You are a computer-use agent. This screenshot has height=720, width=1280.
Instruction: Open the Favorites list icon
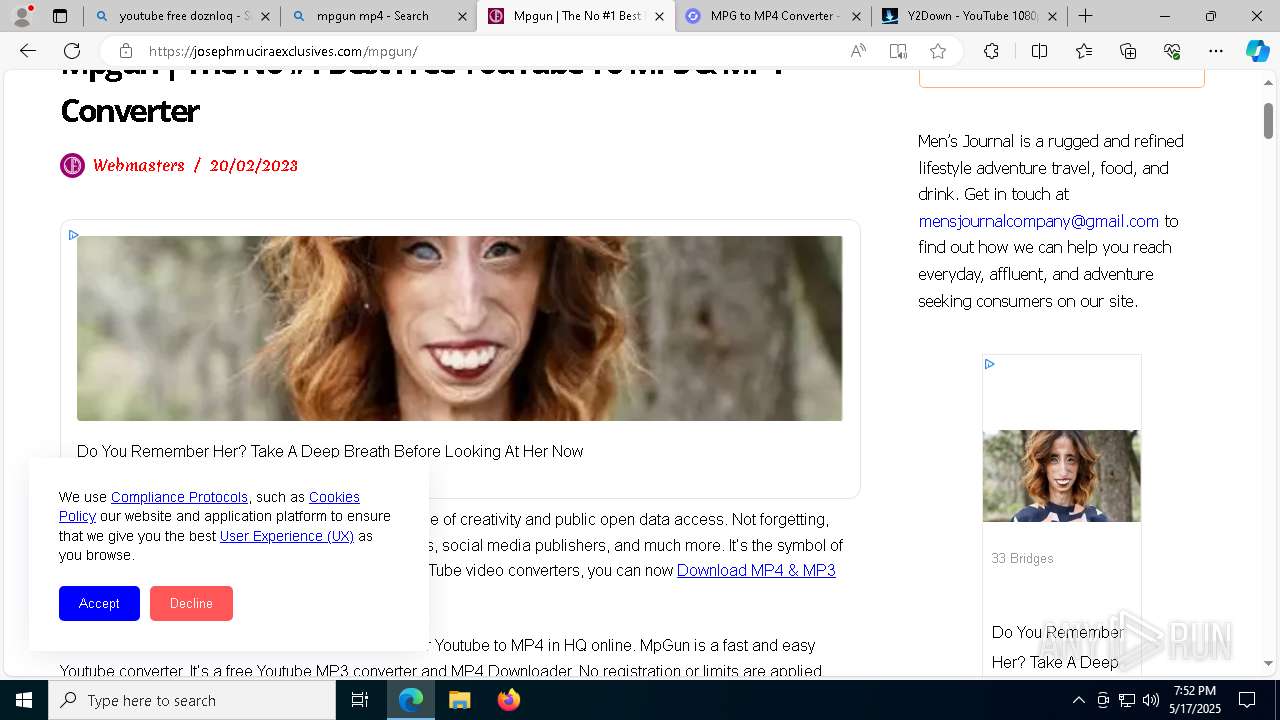(x=1084, y=51)
